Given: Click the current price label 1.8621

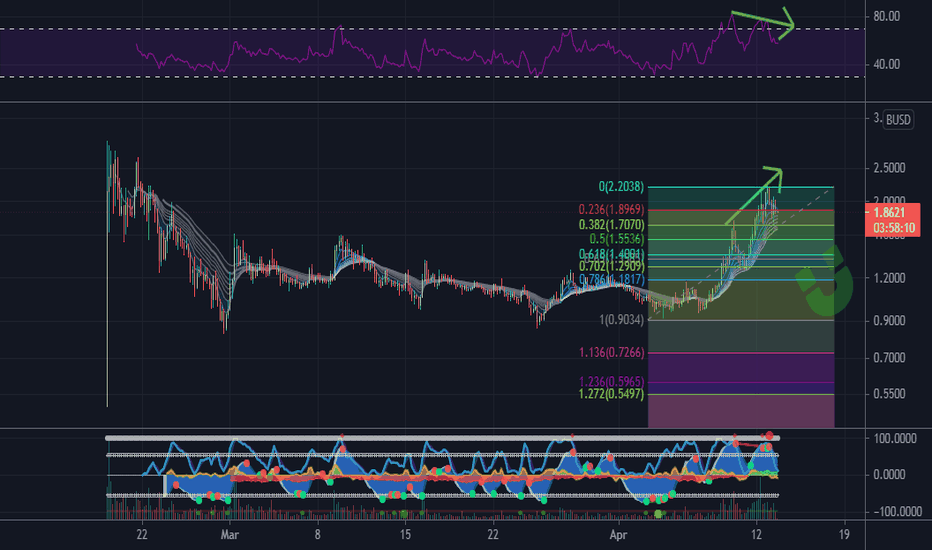Looking at the screenshot, I should [x=889, y=212].
